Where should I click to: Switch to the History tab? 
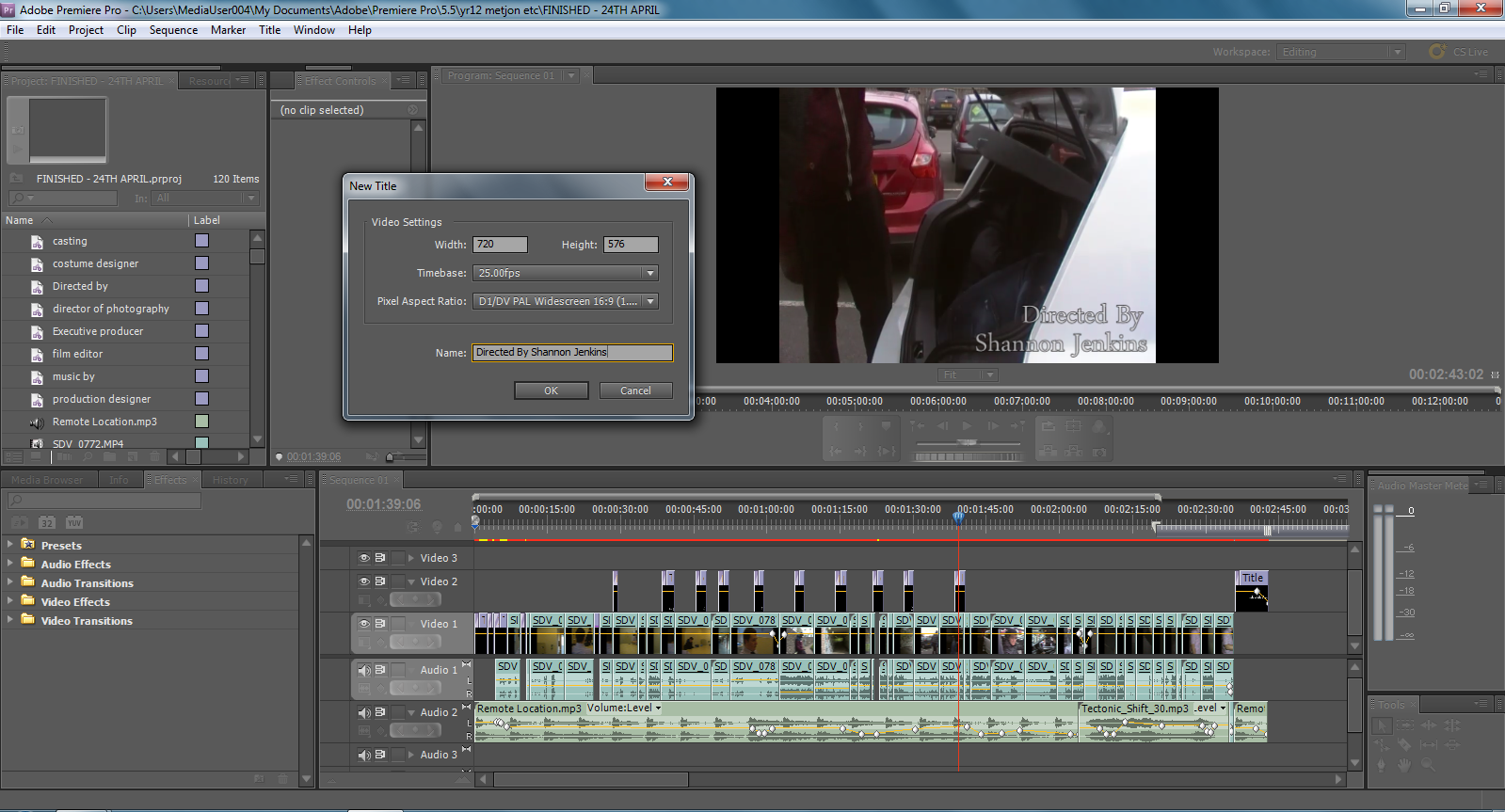pyautogui.click(x=231, y=480)
